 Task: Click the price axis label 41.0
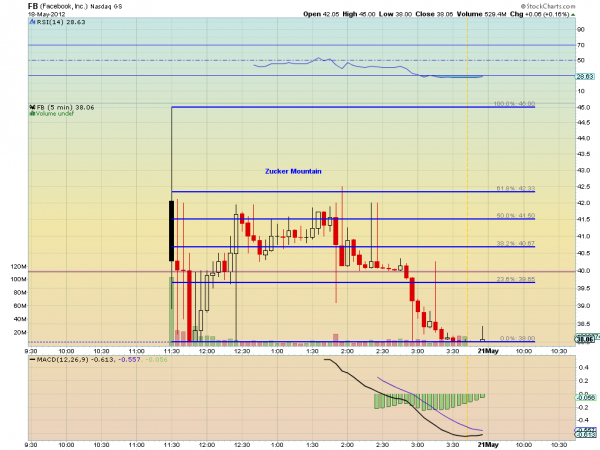click(583, 236)
